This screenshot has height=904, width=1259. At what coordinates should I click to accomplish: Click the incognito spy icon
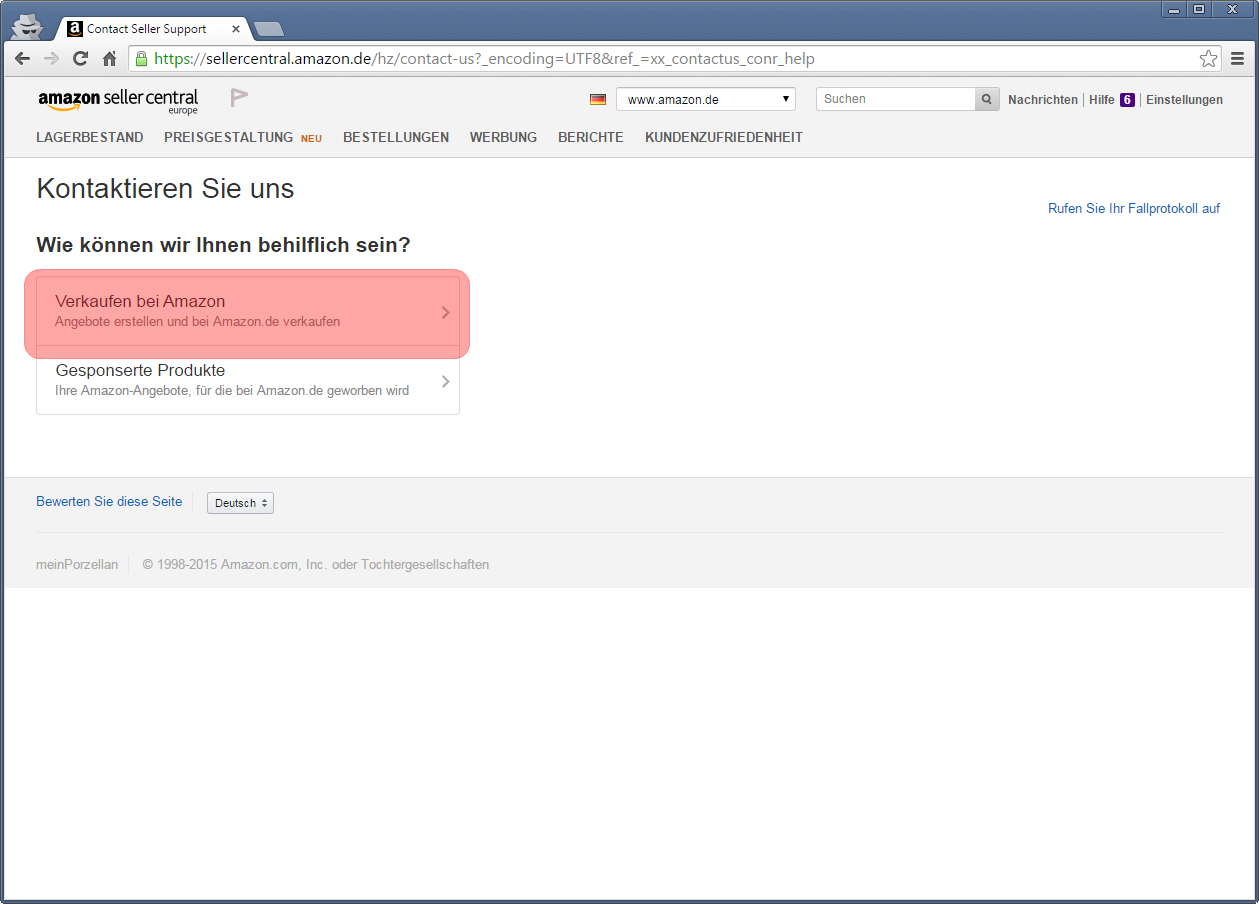click(x=27, y=26)
